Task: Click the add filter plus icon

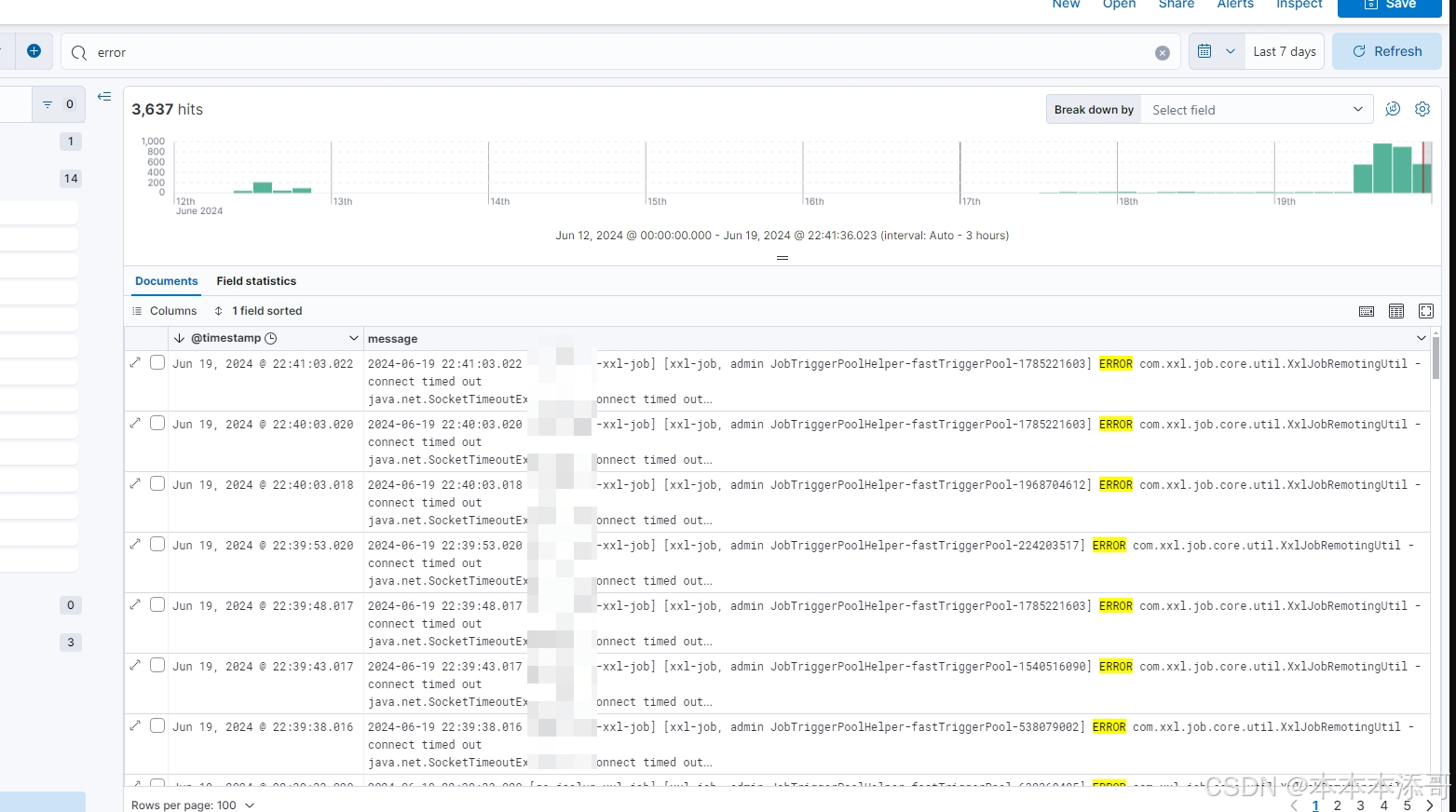Action: tap(34, 51)
